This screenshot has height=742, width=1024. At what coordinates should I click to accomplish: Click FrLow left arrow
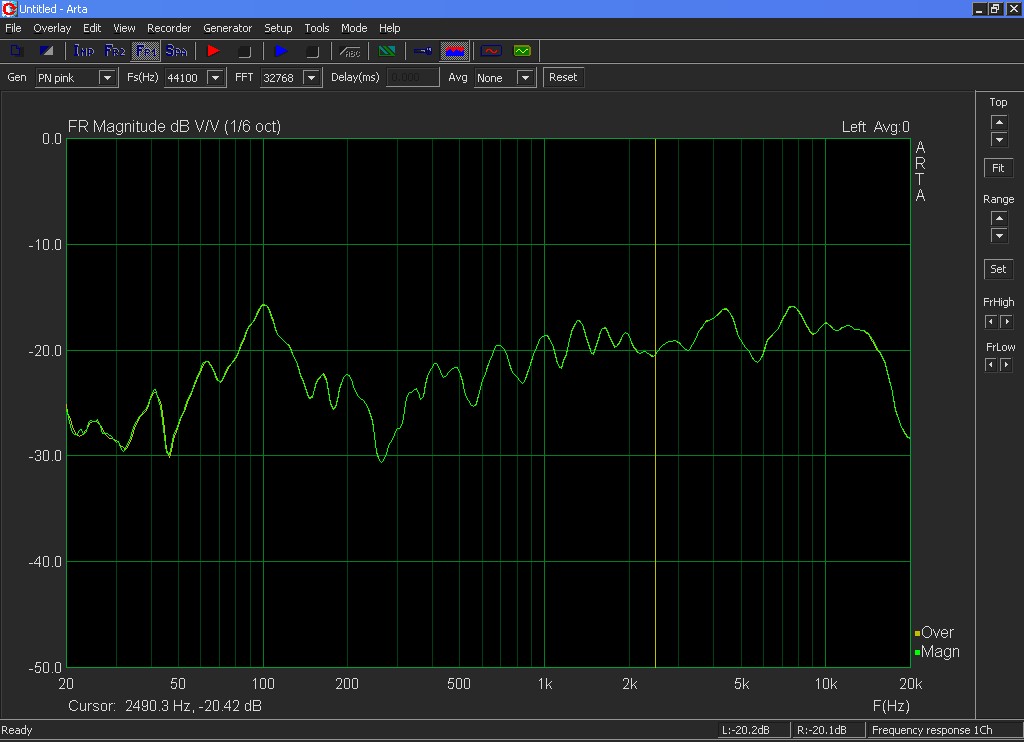[x=991, y=364]
